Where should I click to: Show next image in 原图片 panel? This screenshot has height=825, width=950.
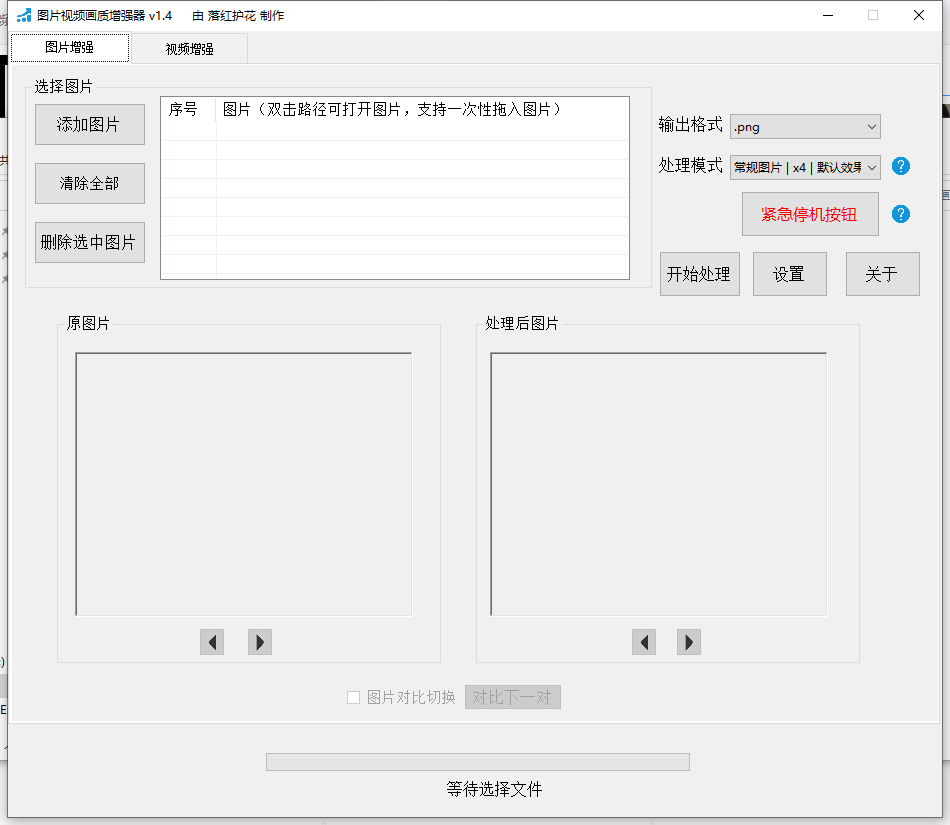coord(260,642)
